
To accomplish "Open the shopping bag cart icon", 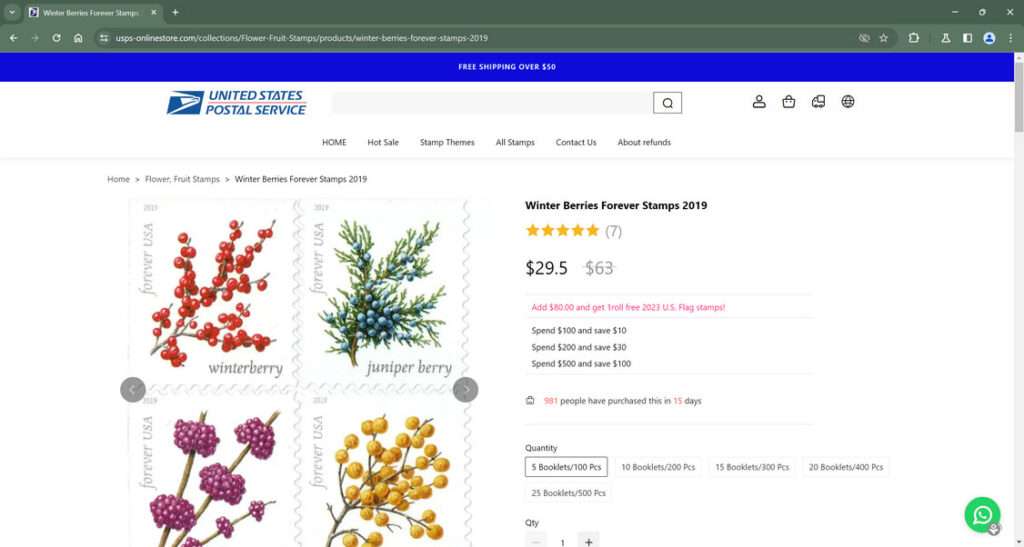I will (788, 101).
